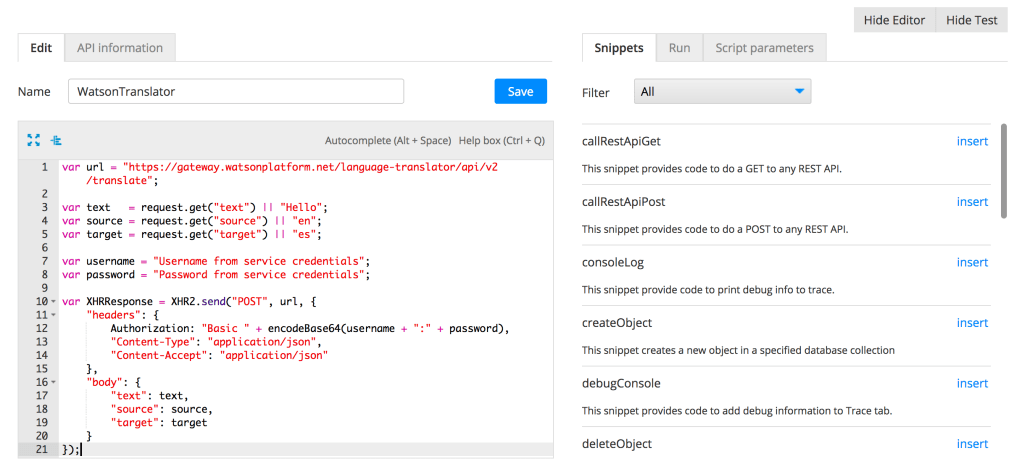
Task: Click the description of createObject snippet
Action: pos(738,350)
